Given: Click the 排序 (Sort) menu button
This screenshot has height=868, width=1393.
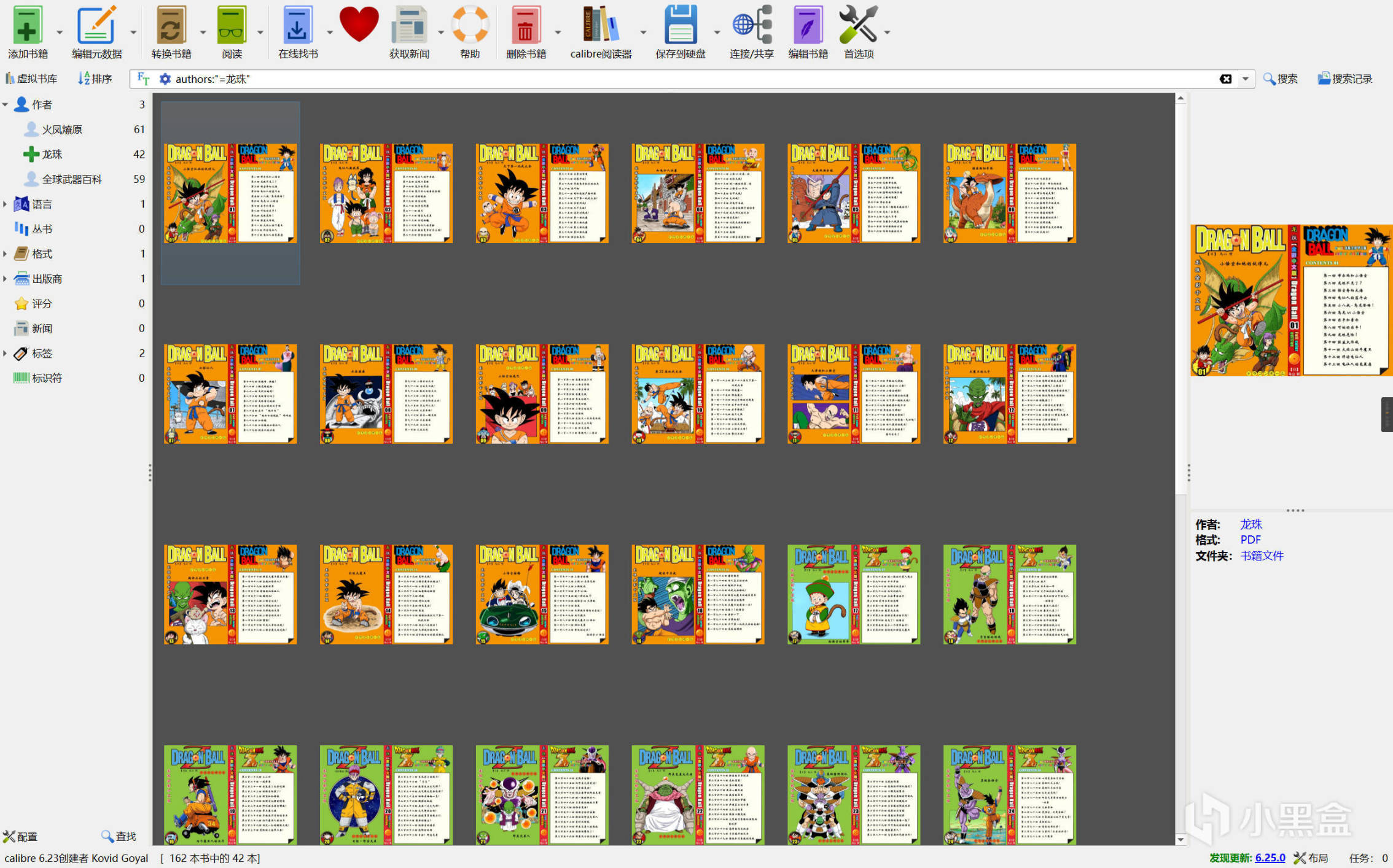Looking at the screenshot, I should 95,79.
